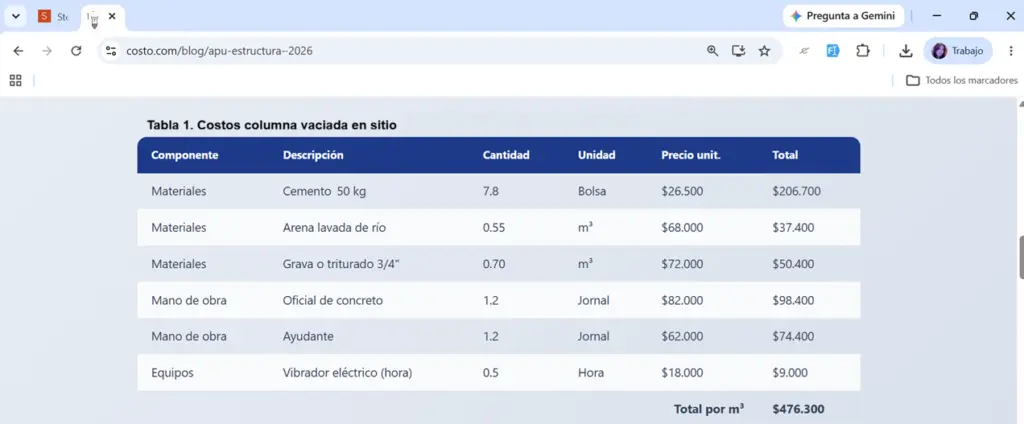Screen dimensions: 1024x424
Task: Click the vertical page scrollbar thumb
Action: [x=1020, y=257]
